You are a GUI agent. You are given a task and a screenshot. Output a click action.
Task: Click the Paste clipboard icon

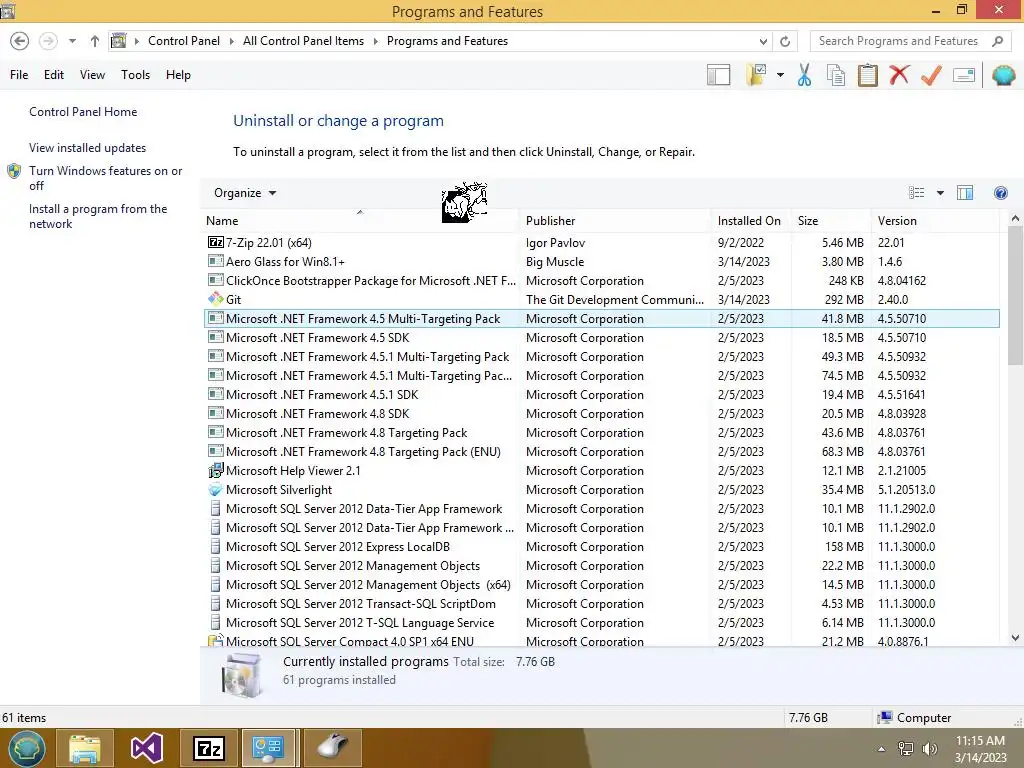[x=867, y=75]
